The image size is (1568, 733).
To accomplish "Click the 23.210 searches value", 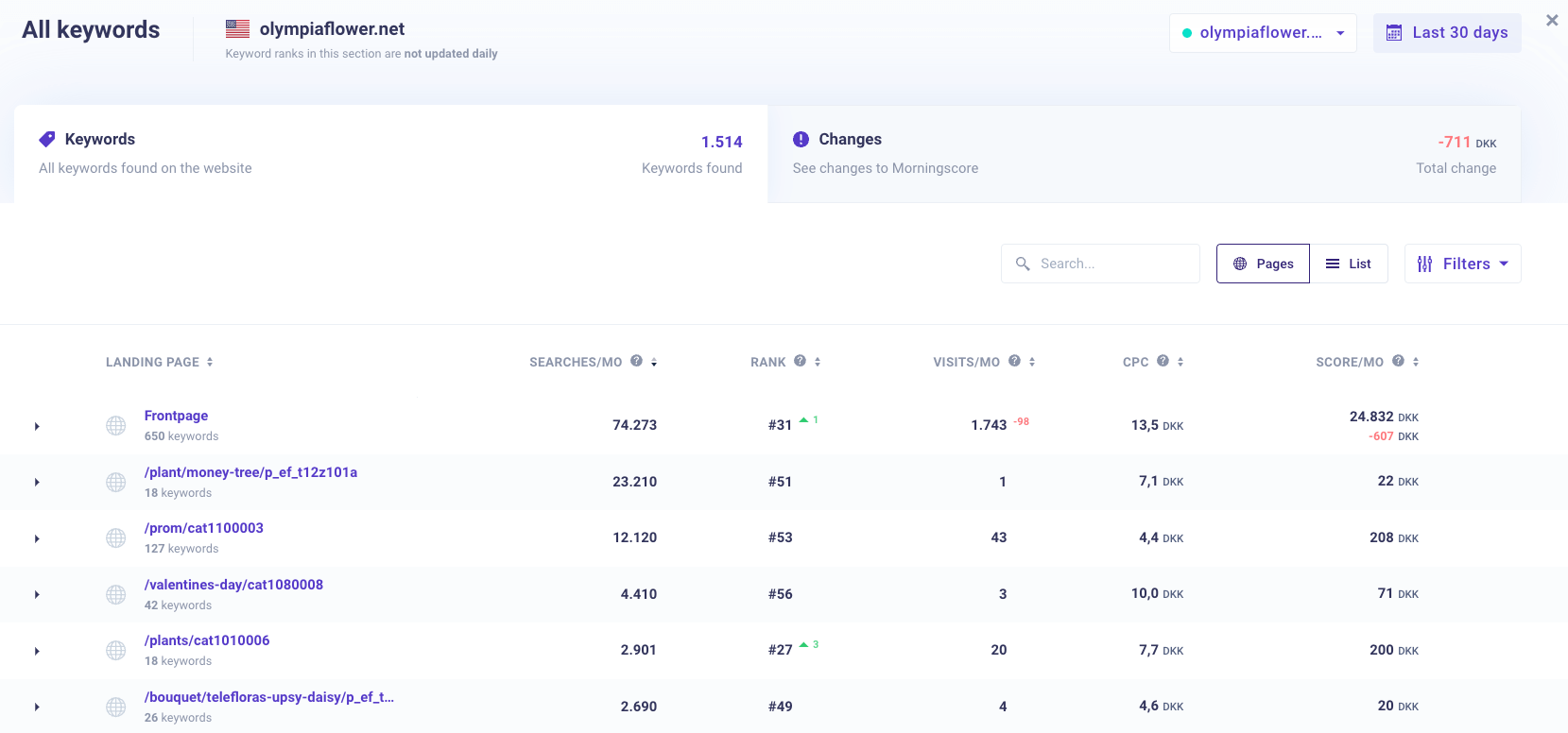I will point(634,482).
